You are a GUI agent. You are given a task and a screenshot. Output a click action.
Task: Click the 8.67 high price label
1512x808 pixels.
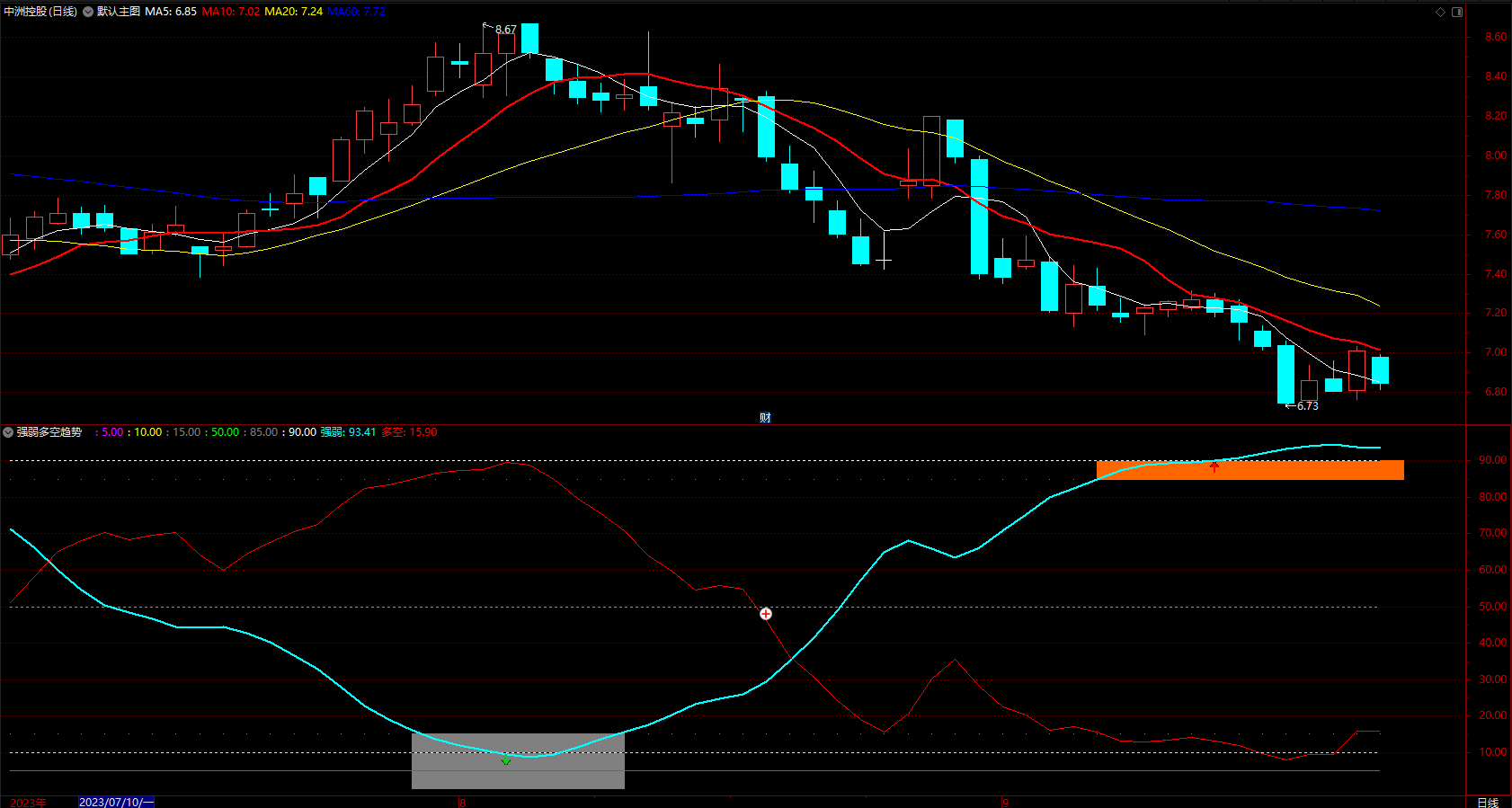506,30
